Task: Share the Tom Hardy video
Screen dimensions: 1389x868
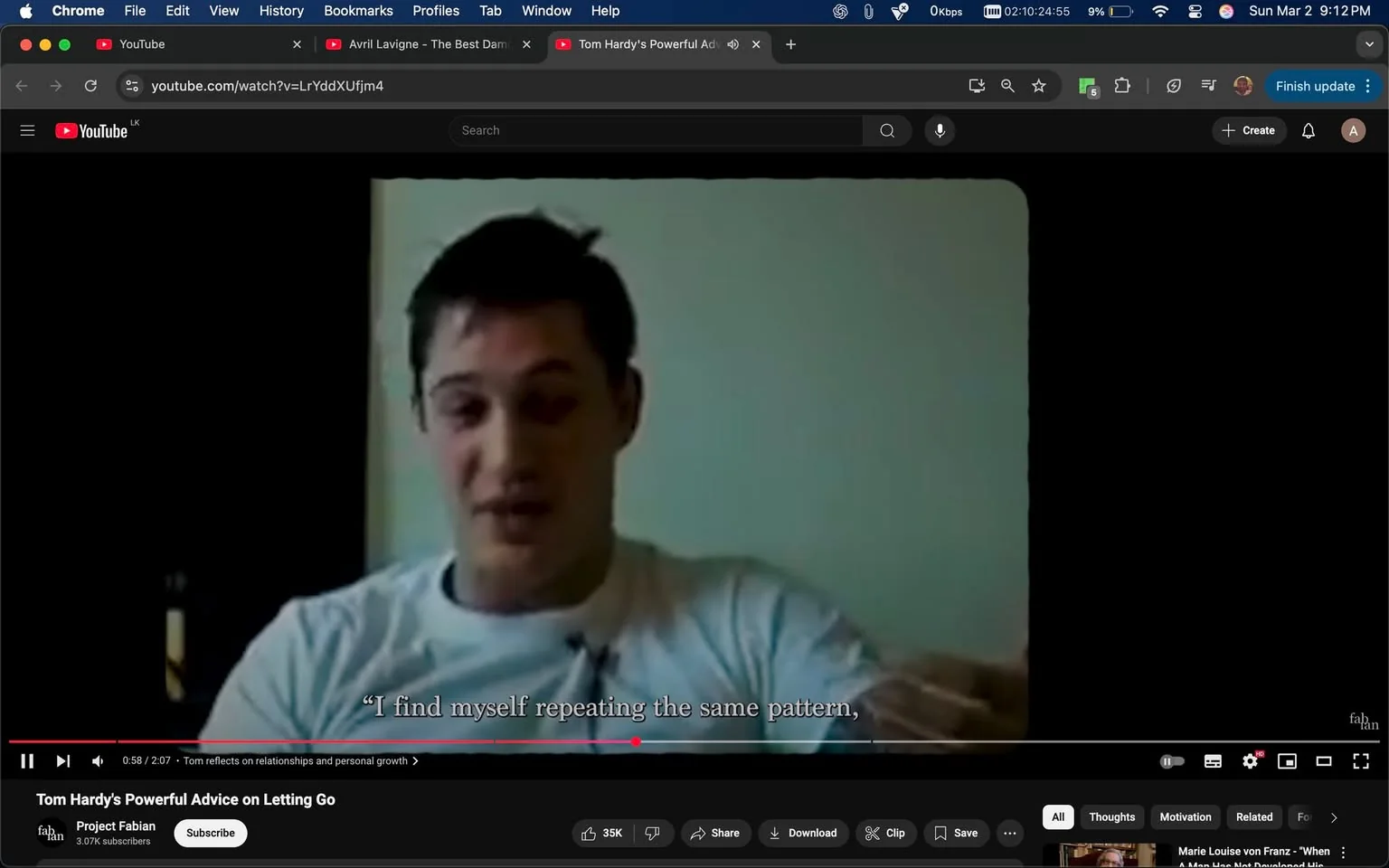Action: (714, 833)
